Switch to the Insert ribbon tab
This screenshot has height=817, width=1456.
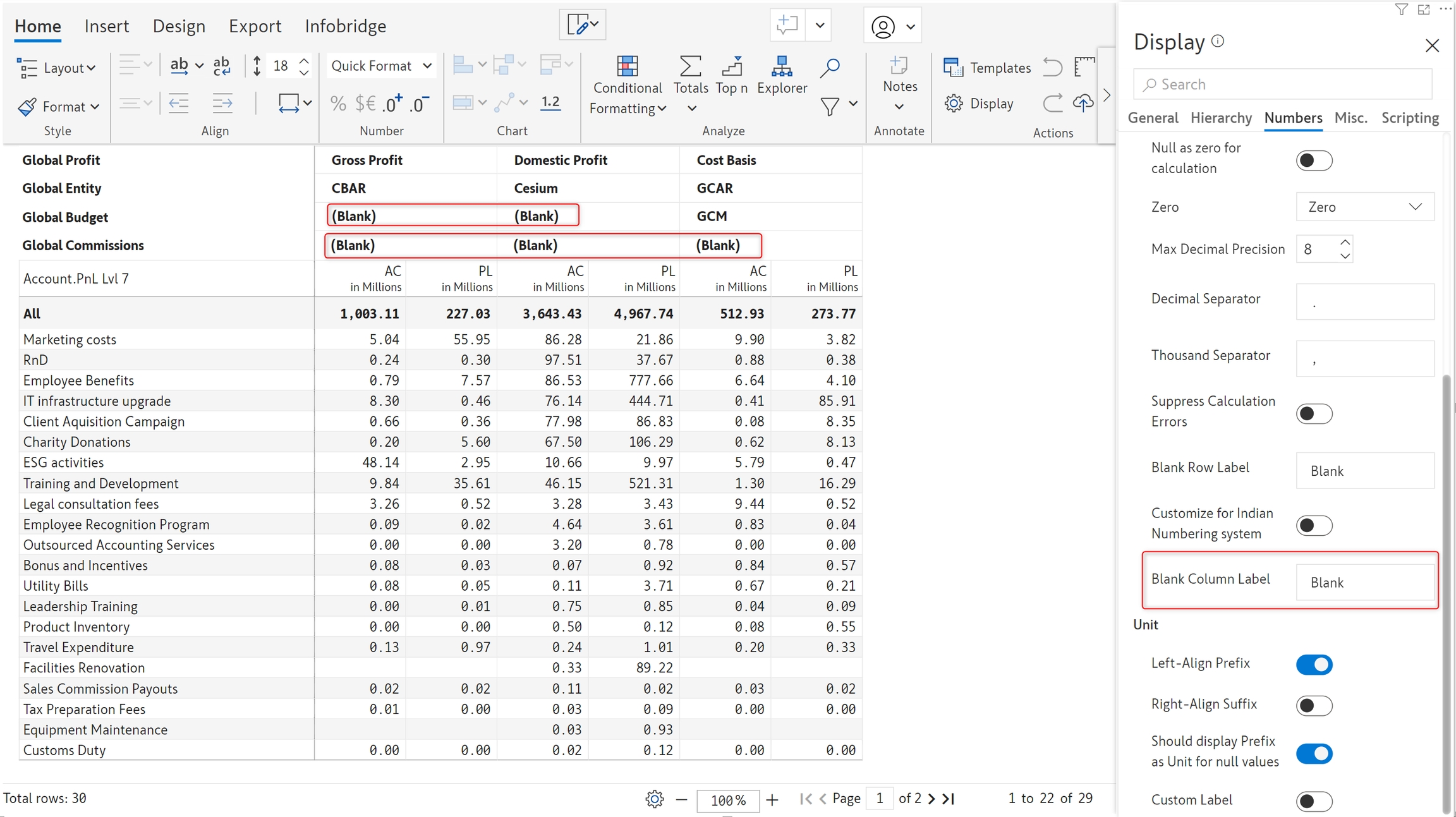[106, 26]
